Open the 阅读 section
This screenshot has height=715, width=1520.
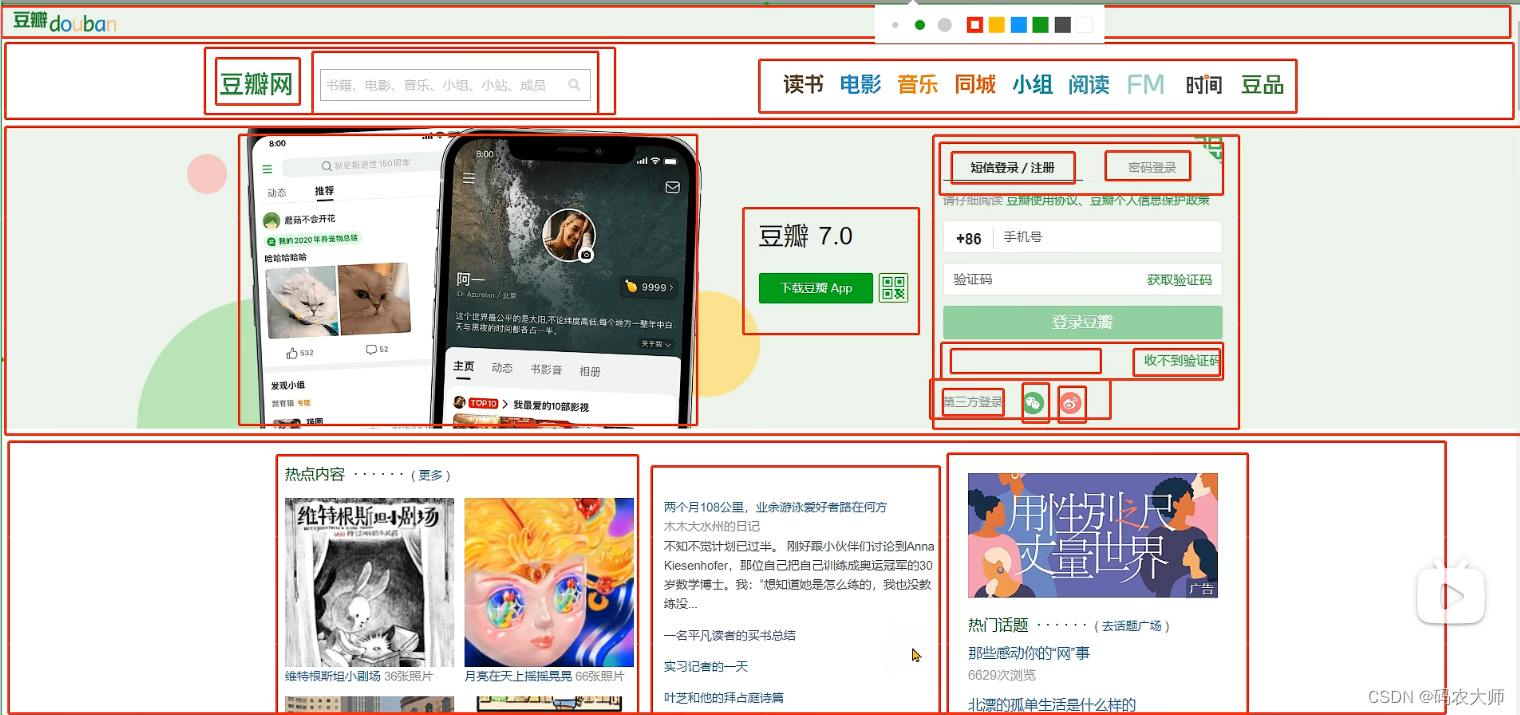tap(1089, 85)
